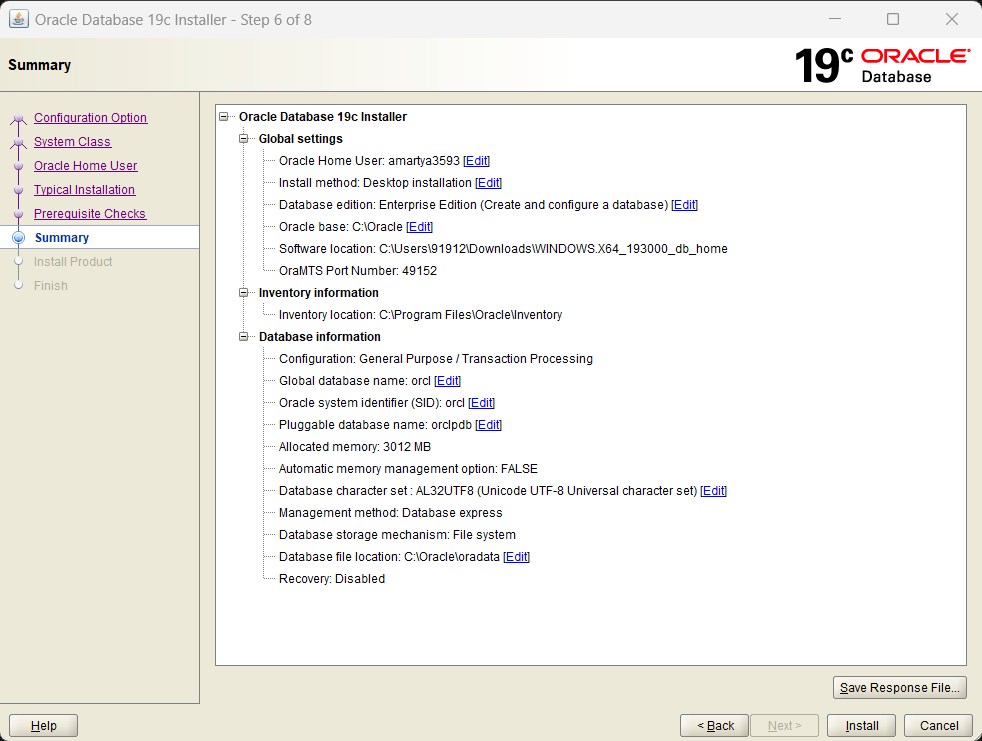Click the Help button
982x741 pixels.
[x=43, y=725]
